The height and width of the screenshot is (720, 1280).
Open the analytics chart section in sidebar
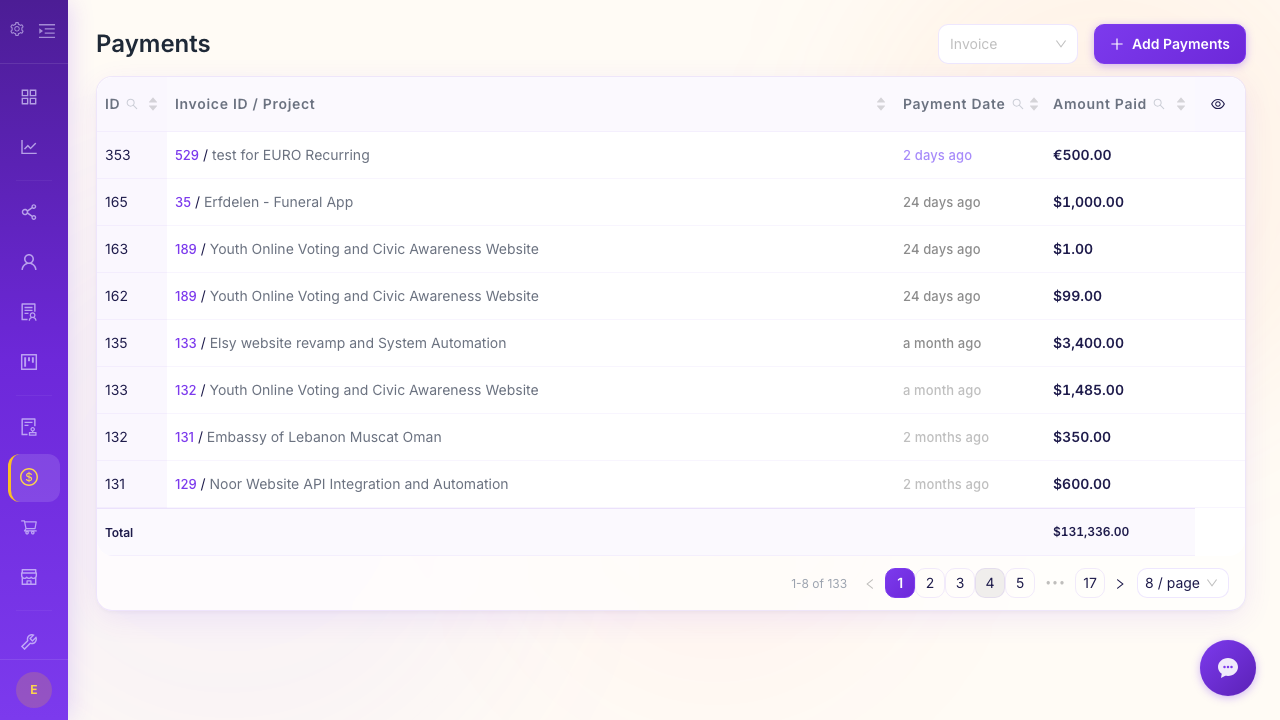click(x=28, y=146)
